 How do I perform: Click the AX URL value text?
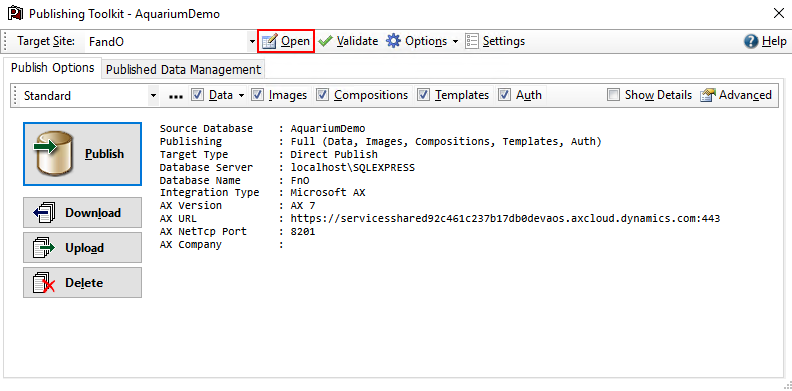coord(505,219)
